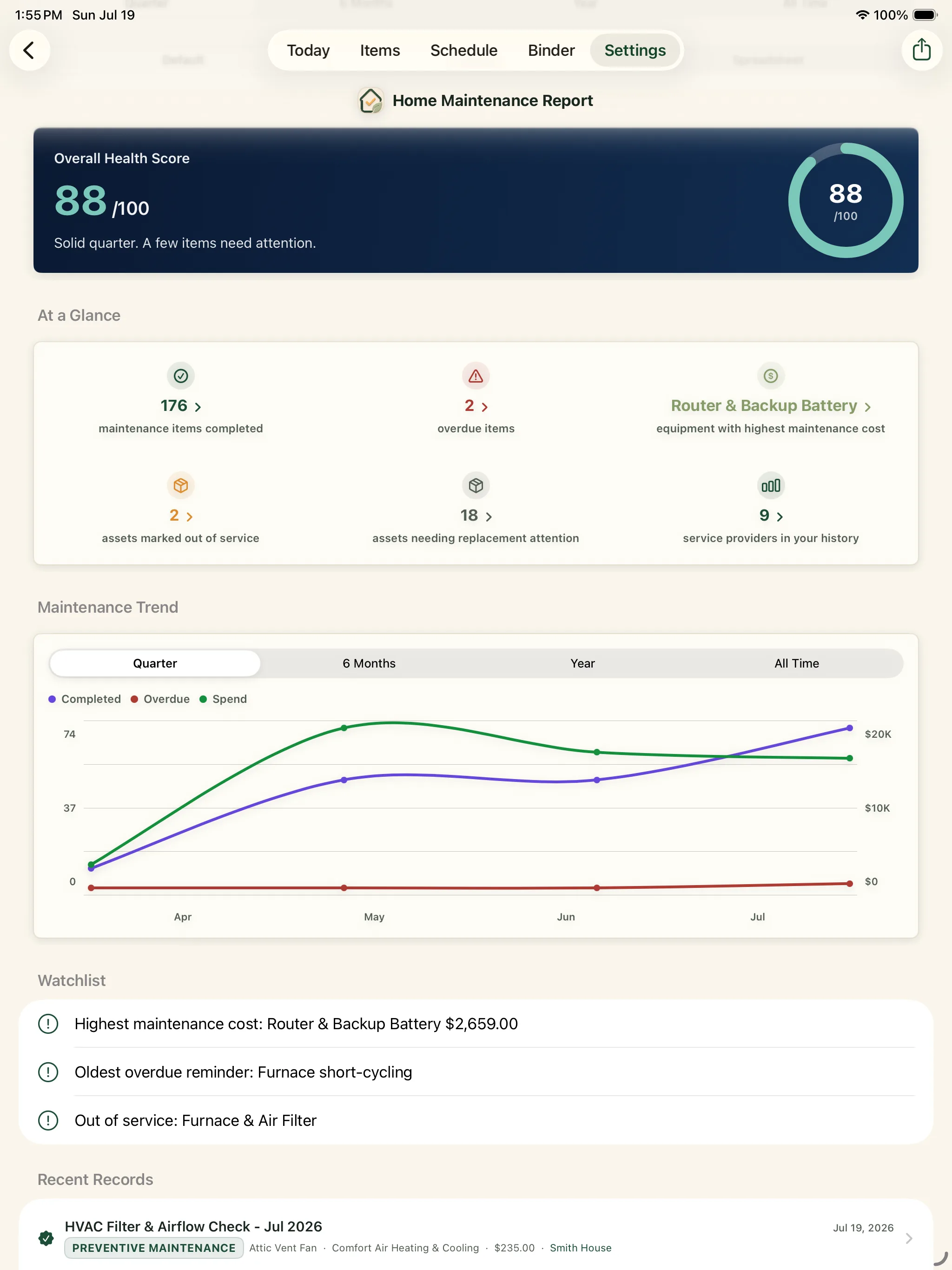Open the share sheet icon

click(922, 51)
